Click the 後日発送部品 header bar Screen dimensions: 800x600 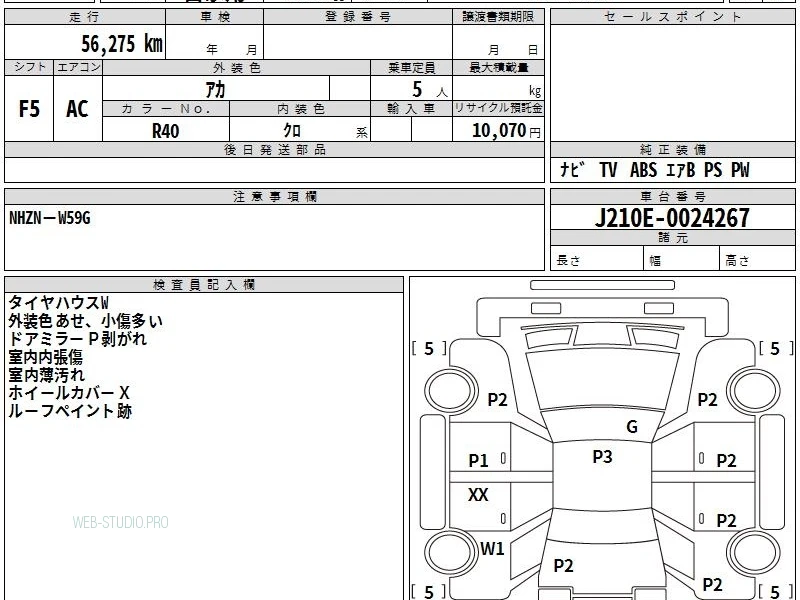coord(274,149)
